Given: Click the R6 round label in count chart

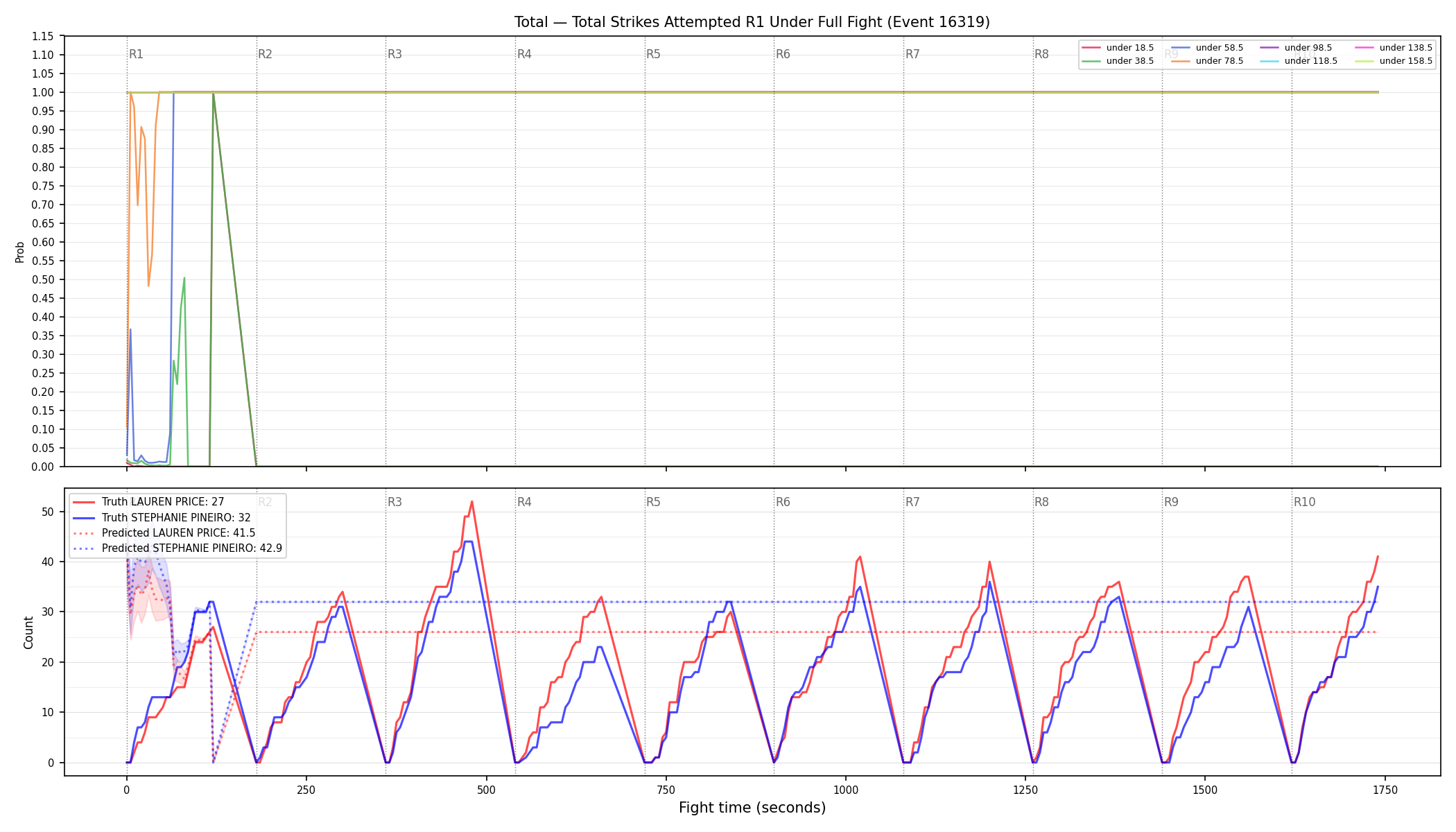Looking at the screenshot, I should pos(783,502).
